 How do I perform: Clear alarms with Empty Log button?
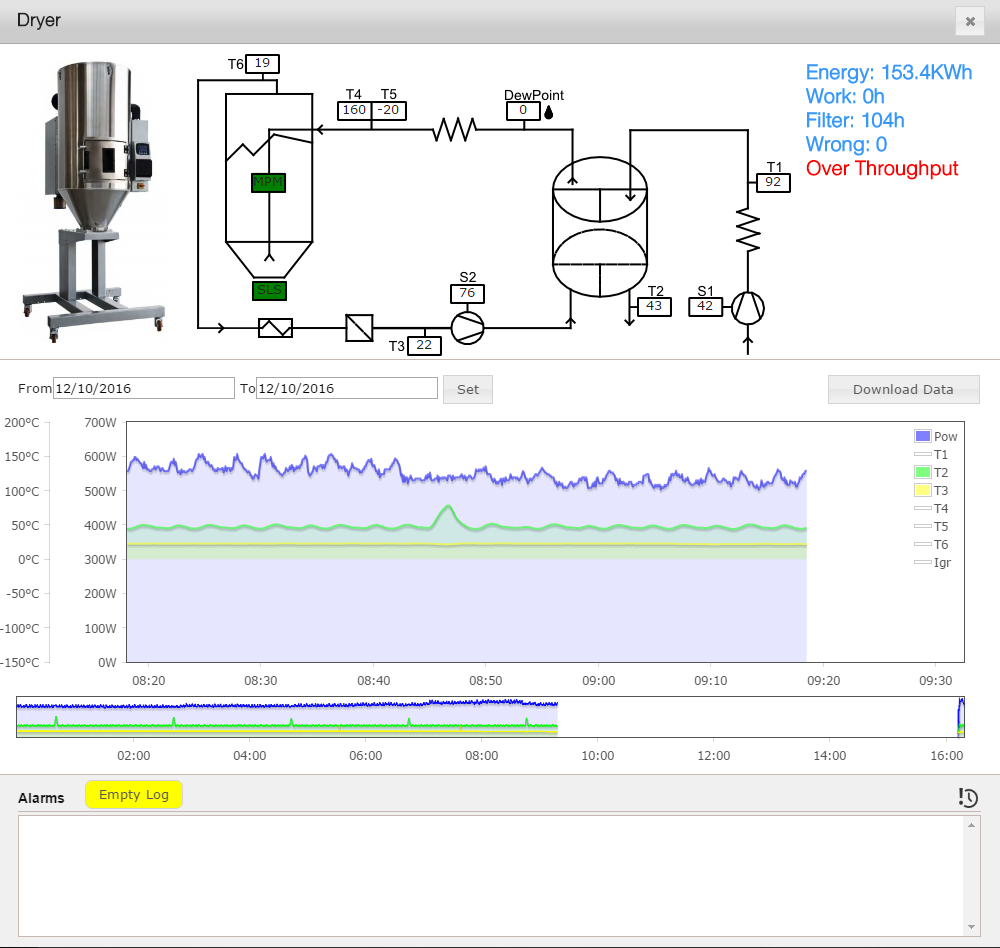coord(134,795)
